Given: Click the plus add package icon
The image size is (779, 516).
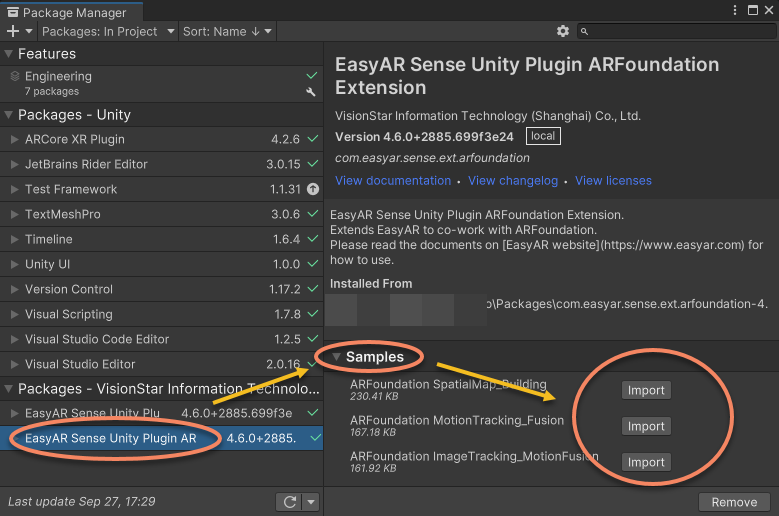Looking at the screenshot, I should [13, 31].
